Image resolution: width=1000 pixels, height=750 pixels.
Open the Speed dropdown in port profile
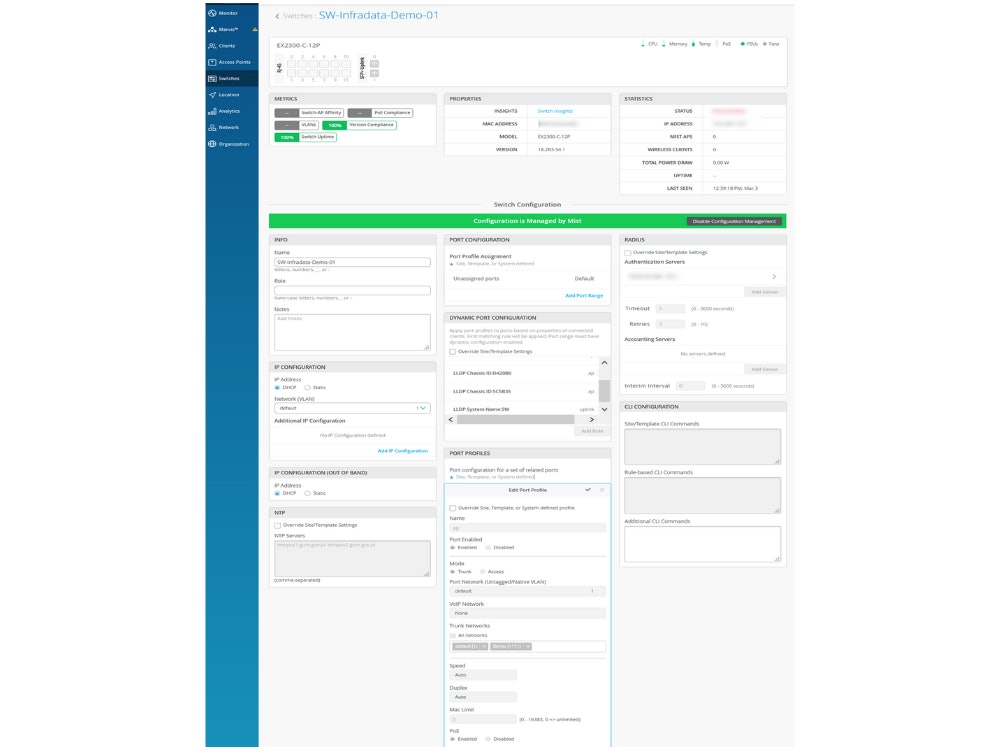click(483, 675)
